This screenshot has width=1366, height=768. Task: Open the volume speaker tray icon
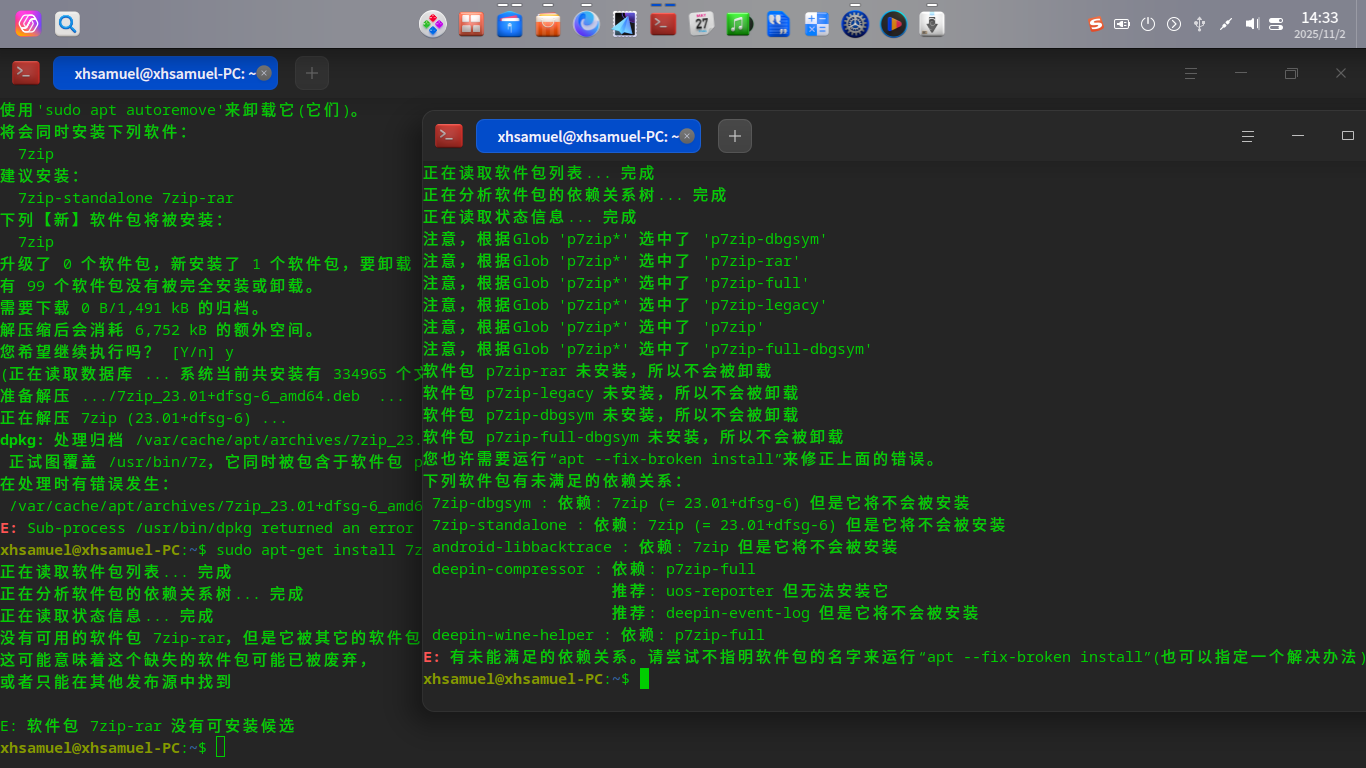1251,24
